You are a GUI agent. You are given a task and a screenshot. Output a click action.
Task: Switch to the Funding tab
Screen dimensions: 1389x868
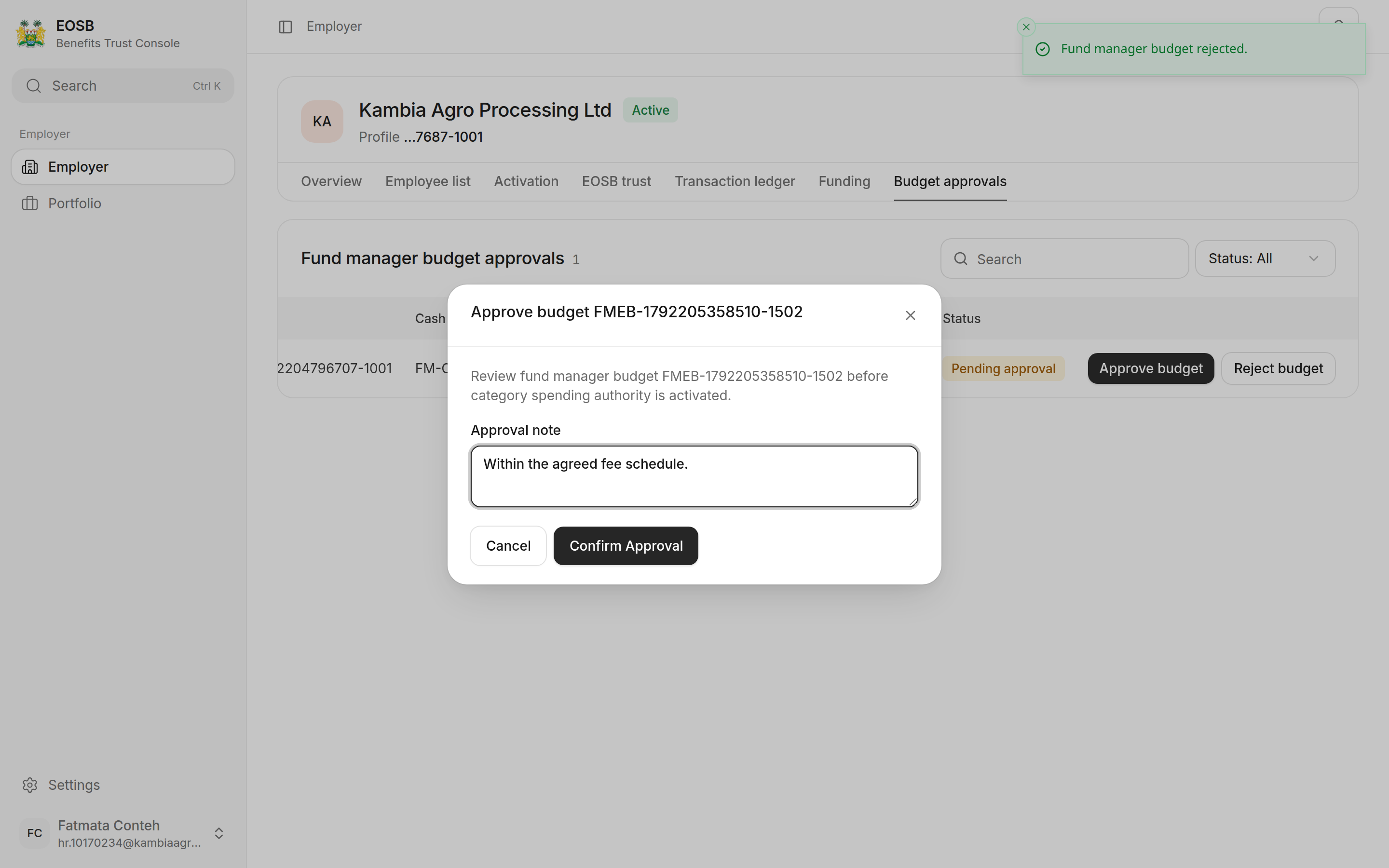[844, 181]
